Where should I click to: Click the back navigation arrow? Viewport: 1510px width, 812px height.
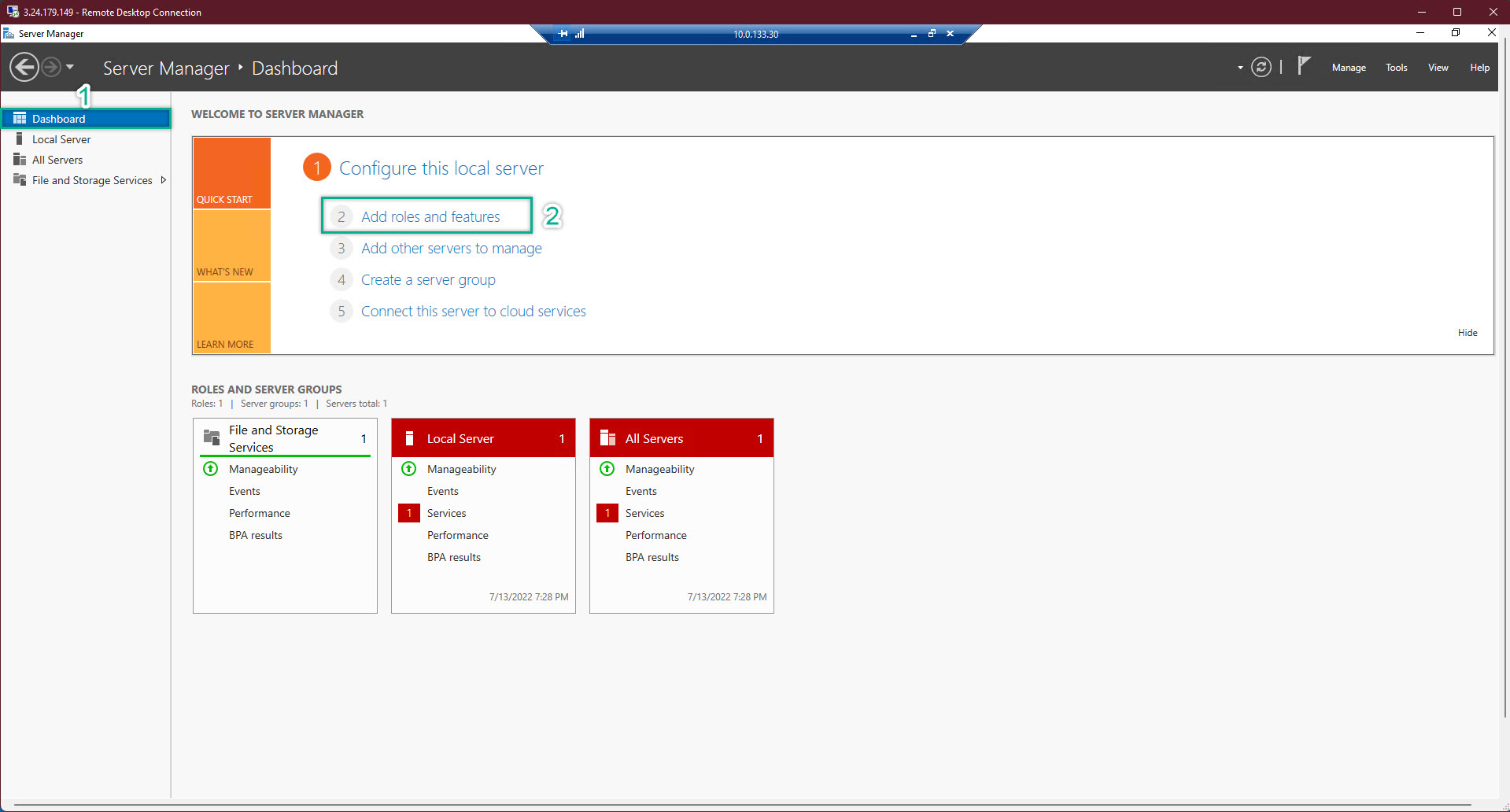[24, 68]
